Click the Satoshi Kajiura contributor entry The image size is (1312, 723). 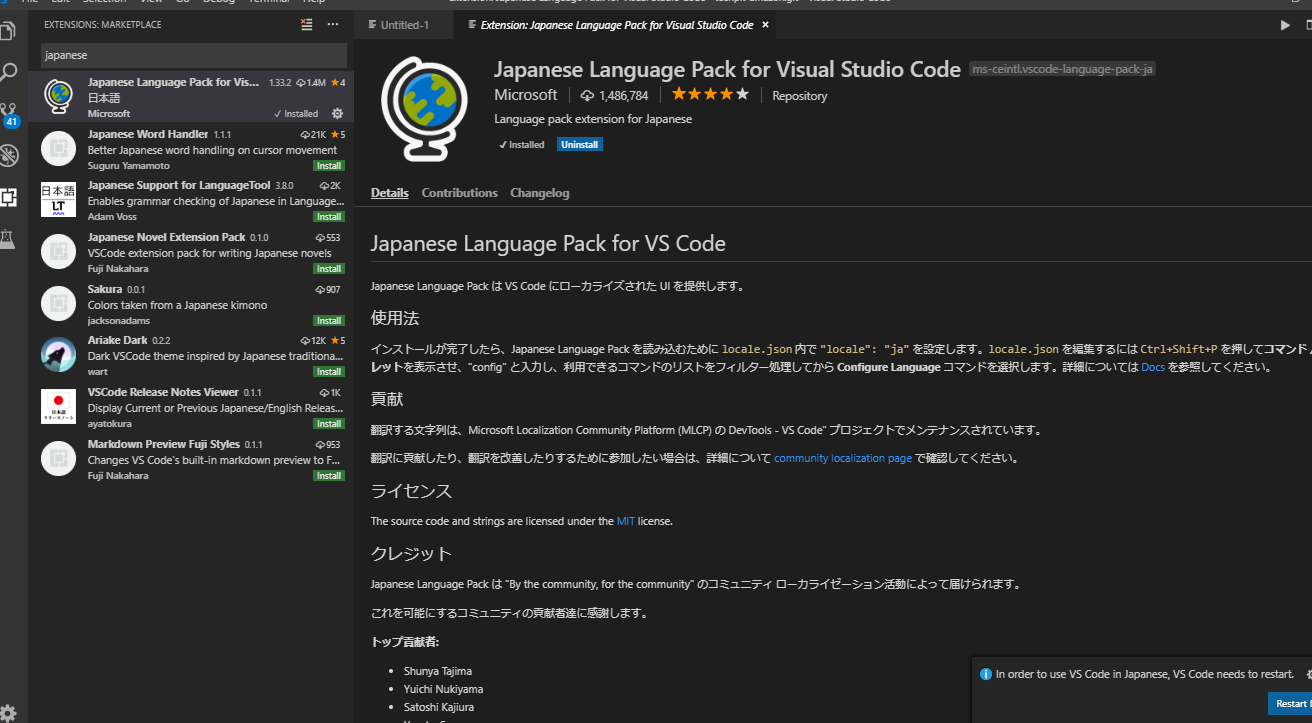tap(439, 707)
